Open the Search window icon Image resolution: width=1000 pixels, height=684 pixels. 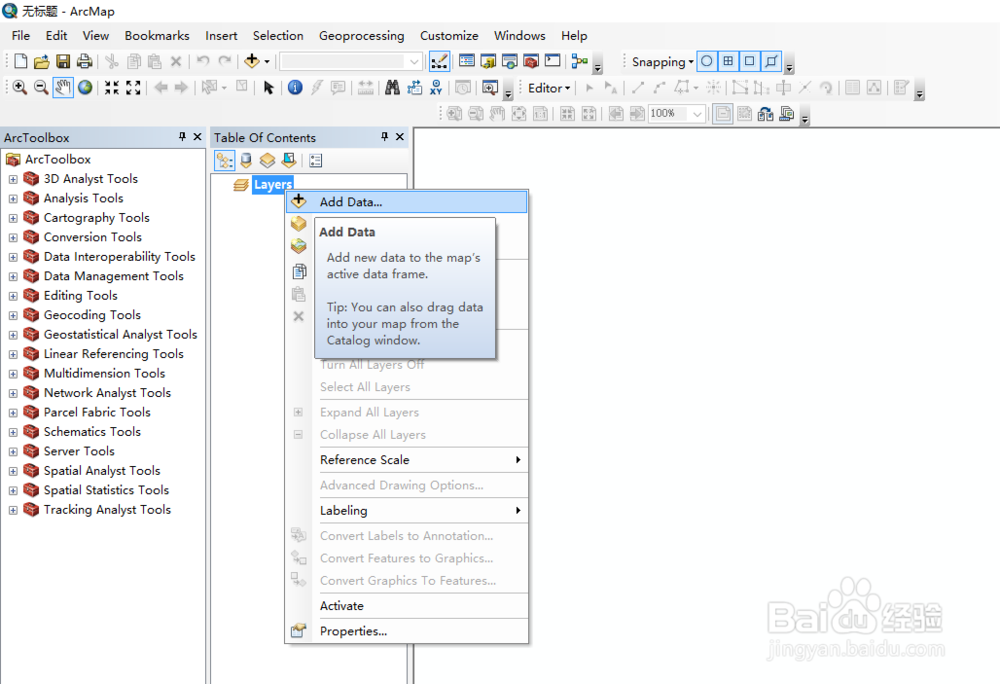(510, 61)
